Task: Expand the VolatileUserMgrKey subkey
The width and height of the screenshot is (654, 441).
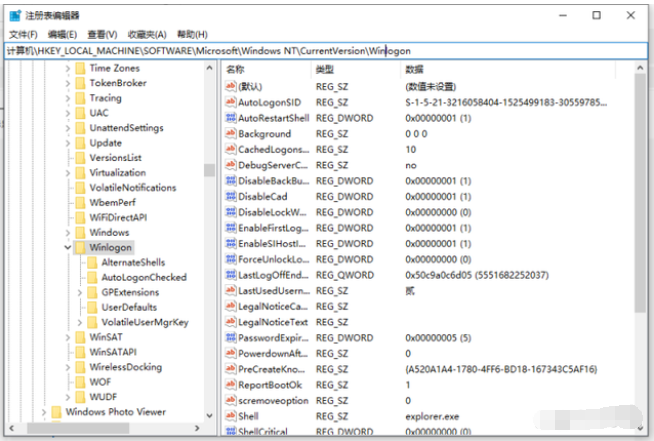Action: tap(79, 322)
